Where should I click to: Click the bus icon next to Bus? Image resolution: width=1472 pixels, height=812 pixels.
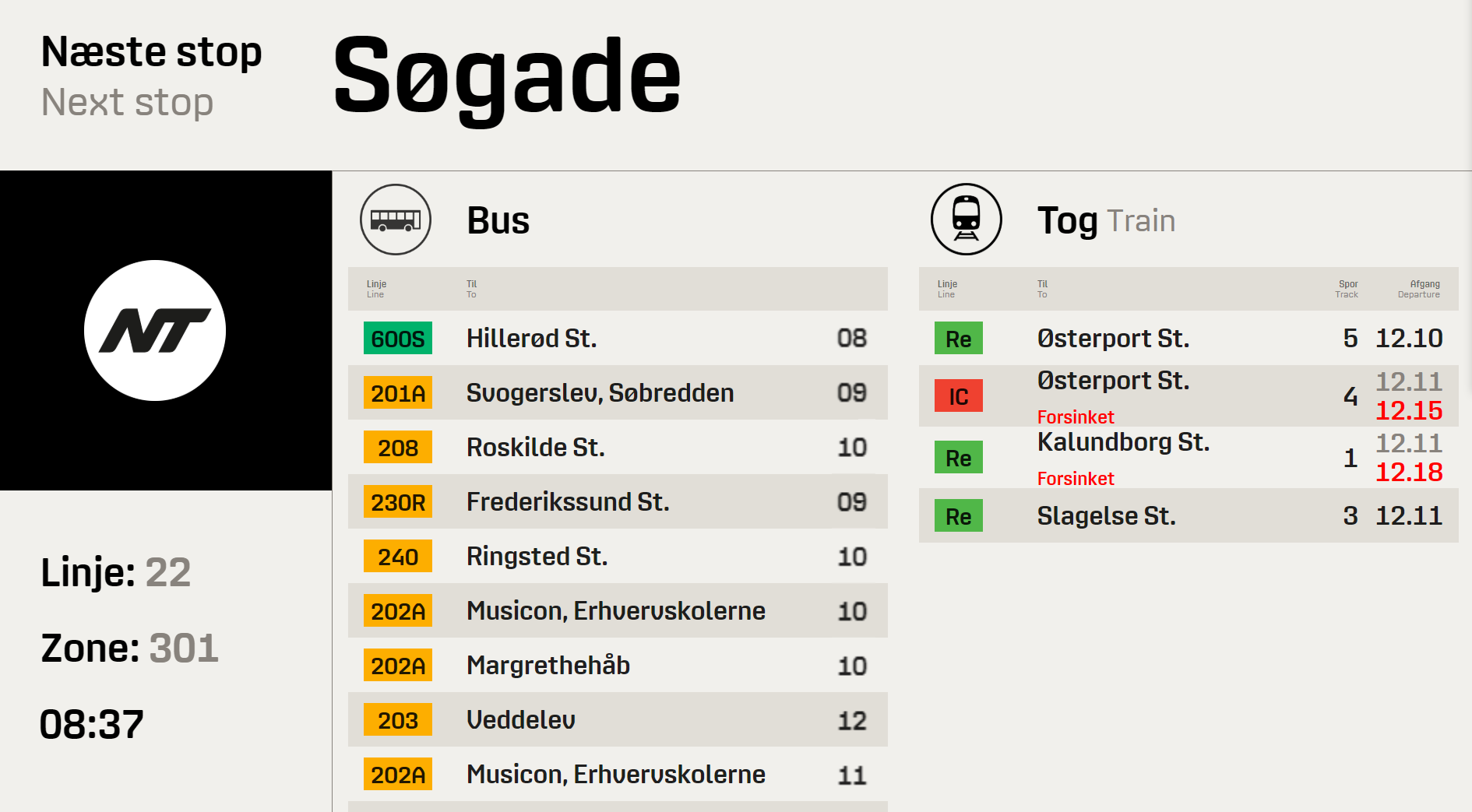coord(396,220)
